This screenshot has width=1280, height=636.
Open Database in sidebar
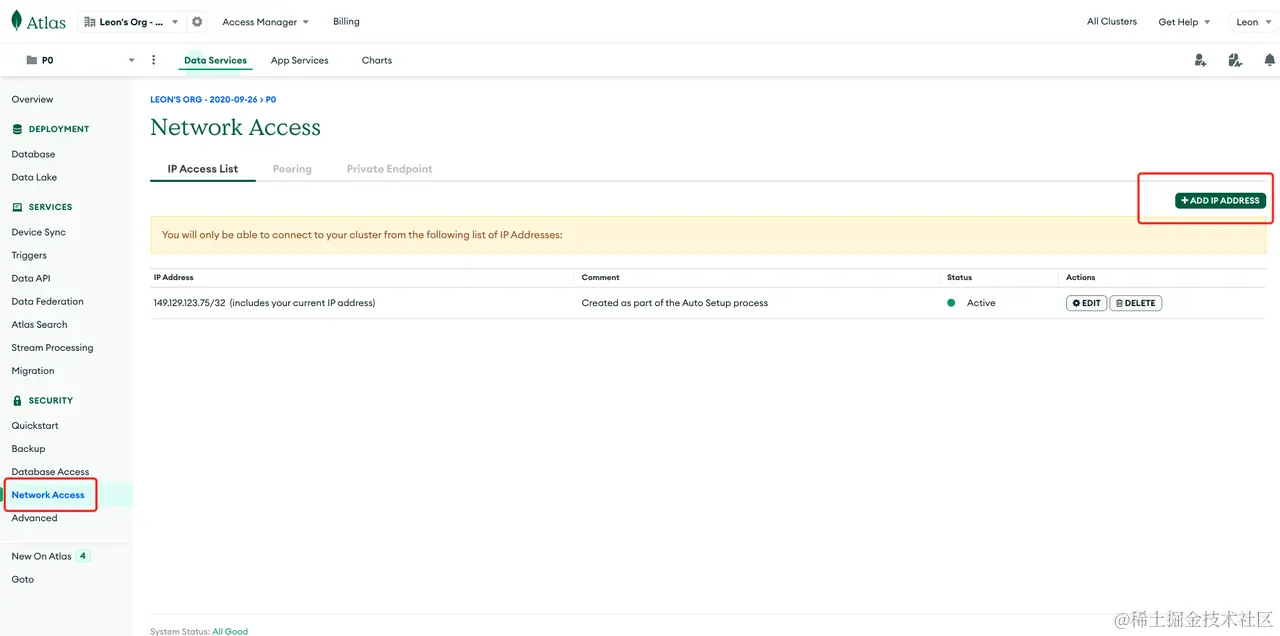click(33, 154)
